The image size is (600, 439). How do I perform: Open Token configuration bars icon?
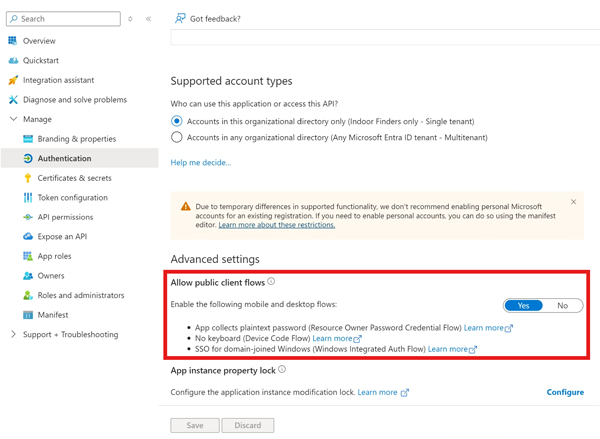[x=28, y=197]
